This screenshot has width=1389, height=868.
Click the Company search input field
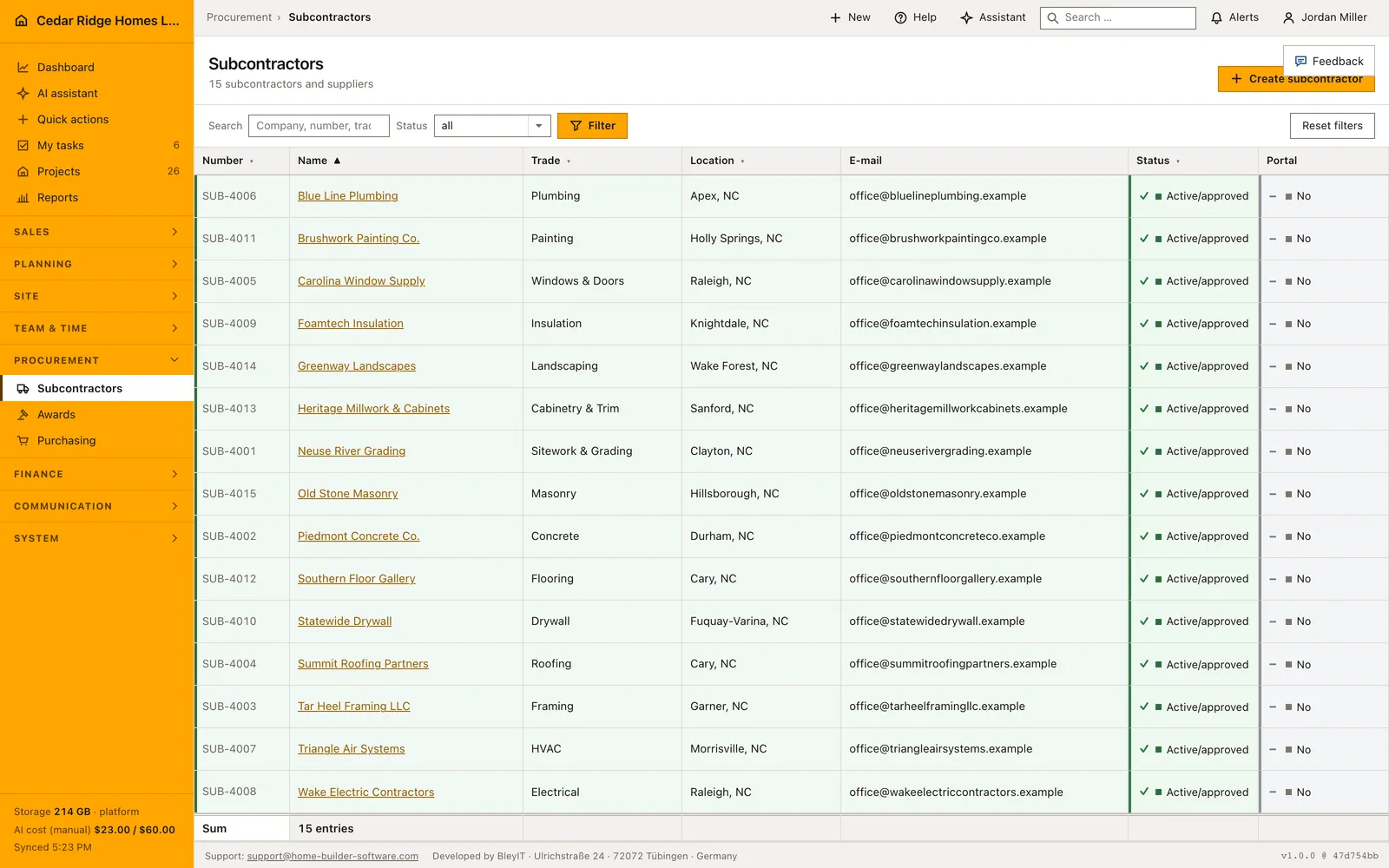319,126
